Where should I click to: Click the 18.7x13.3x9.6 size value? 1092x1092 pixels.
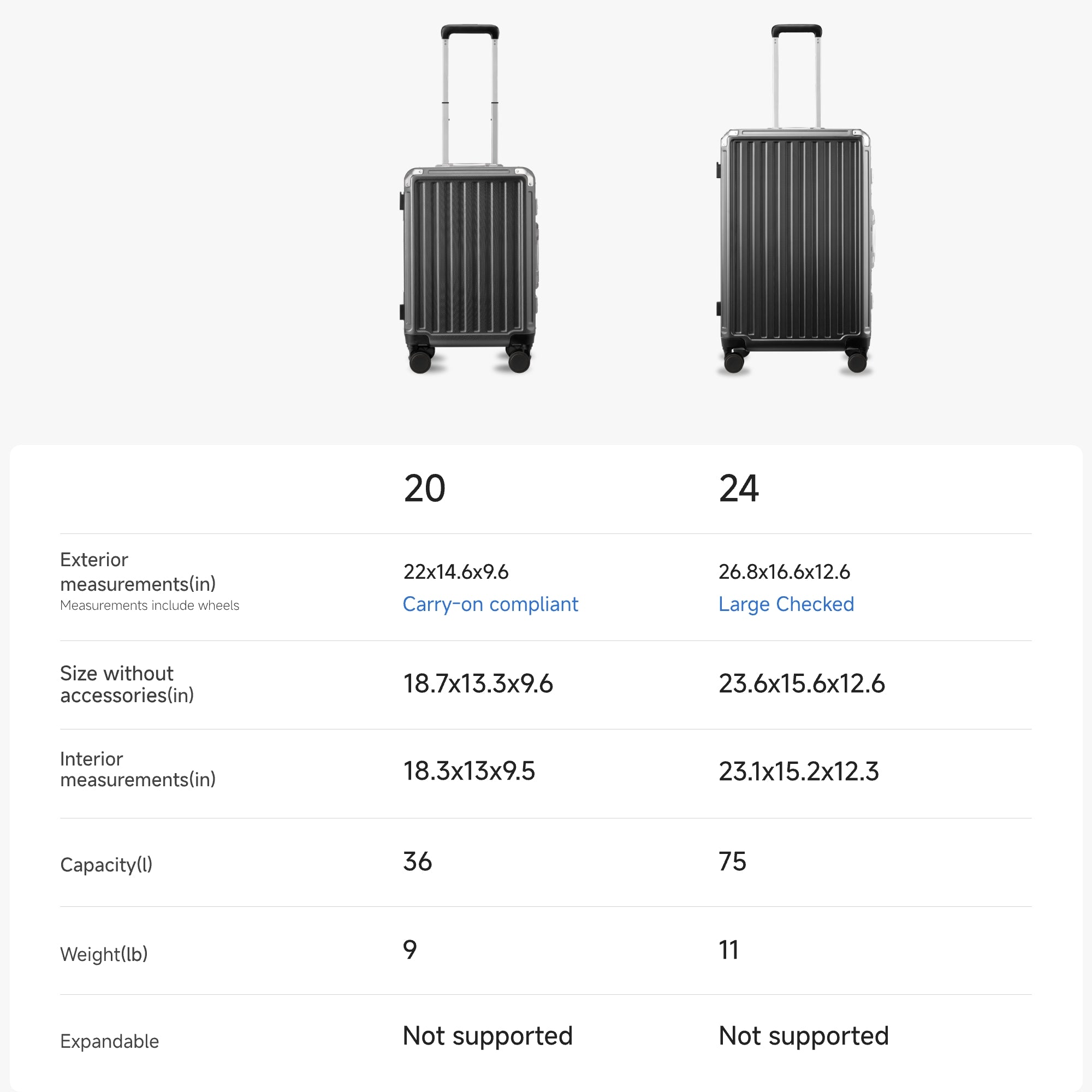[x=478, y=684]
